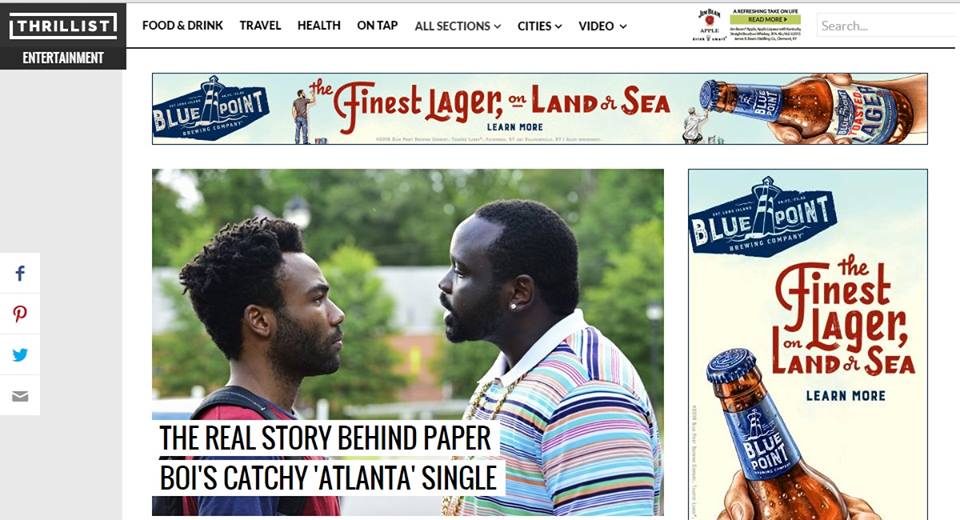
Task: Expand the Cities dropdown menu
Action: coord(539,26)
